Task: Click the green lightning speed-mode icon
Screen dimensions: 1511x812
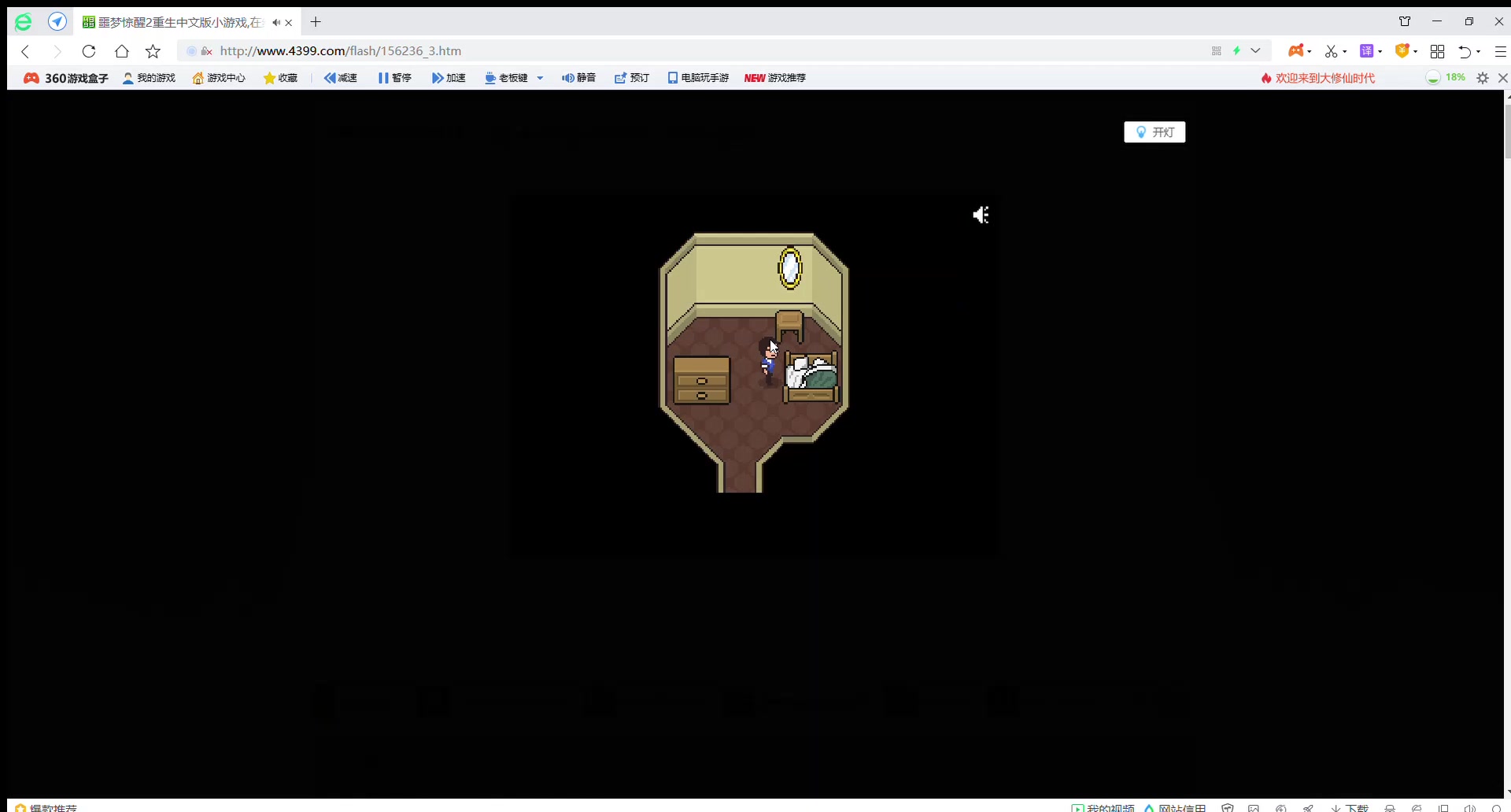Action: pos(1236,51)
